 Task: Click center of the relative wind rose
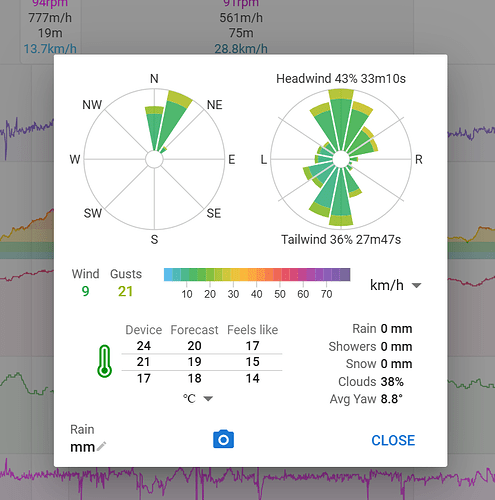[x=341, y=159]
